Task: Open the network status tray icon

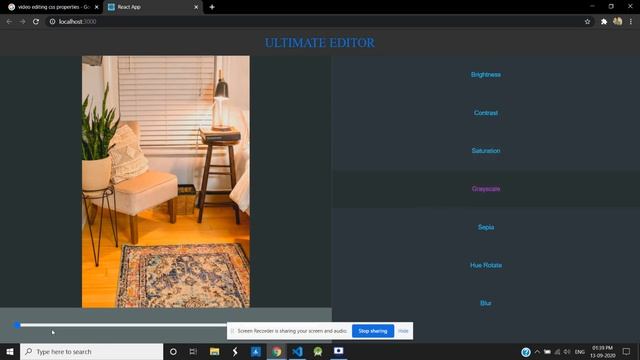Action: coord(557,352)
